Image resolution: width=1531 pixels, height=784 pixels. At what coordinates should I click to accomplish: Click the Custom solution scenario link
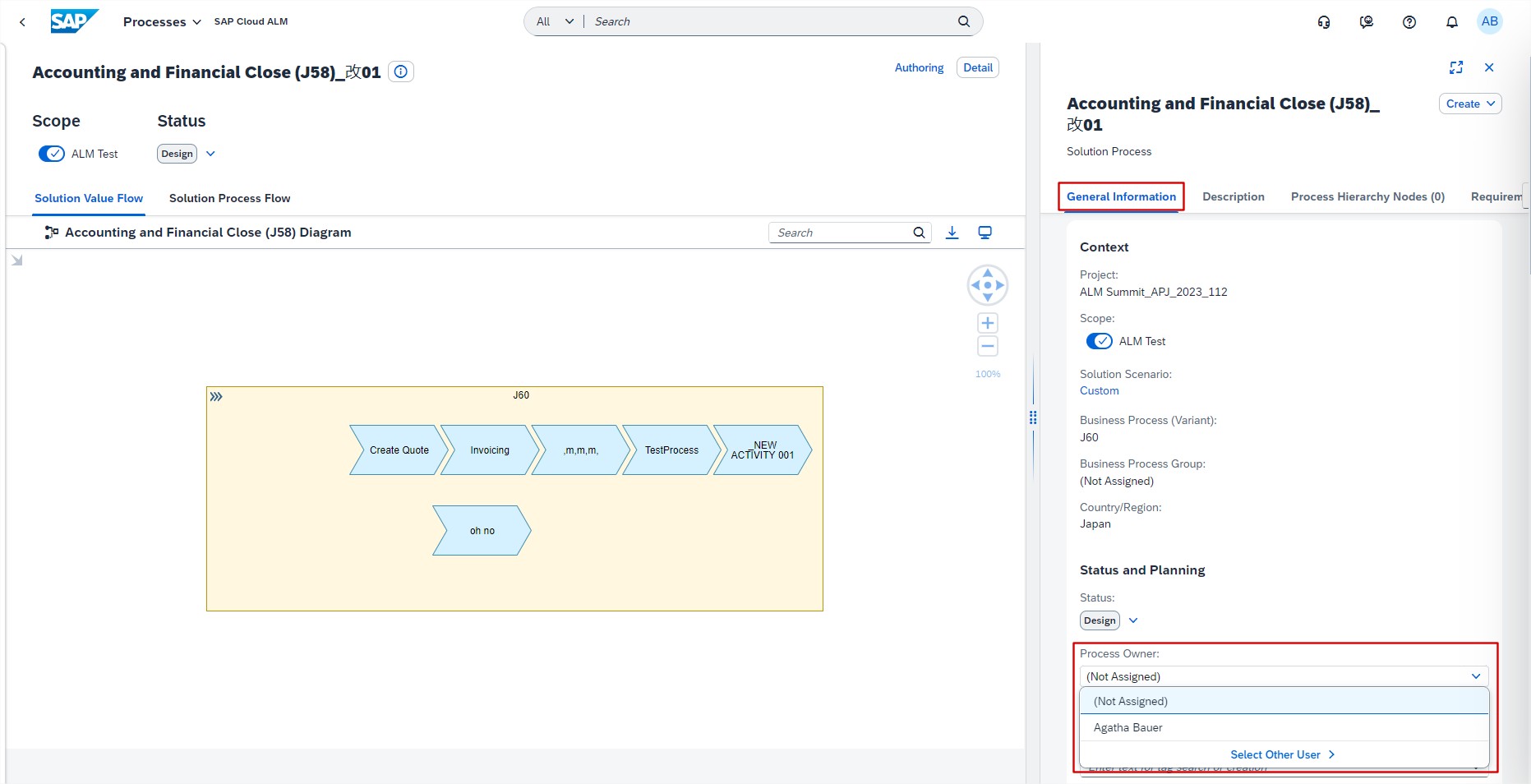point(1099,391)
